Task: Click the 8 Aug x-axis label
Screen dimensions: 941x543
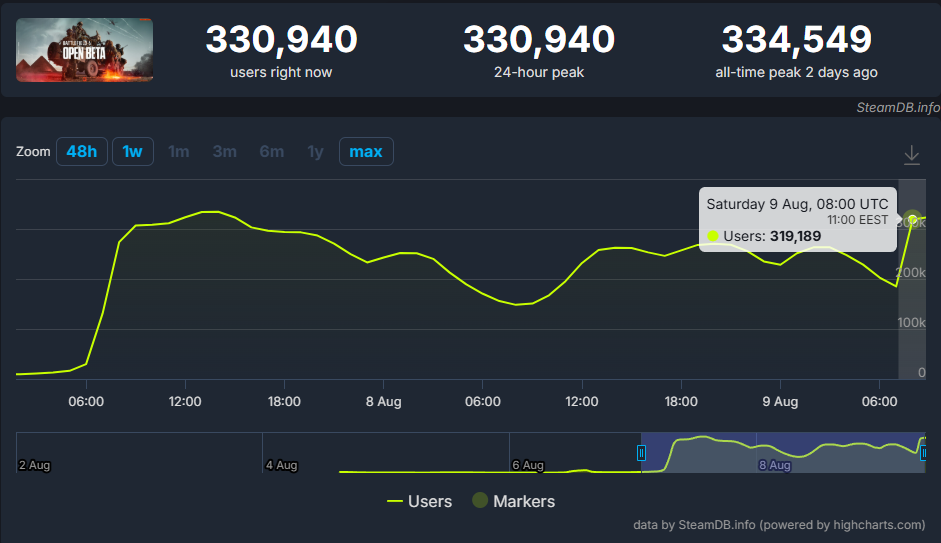Action: (x=383, y=401)
